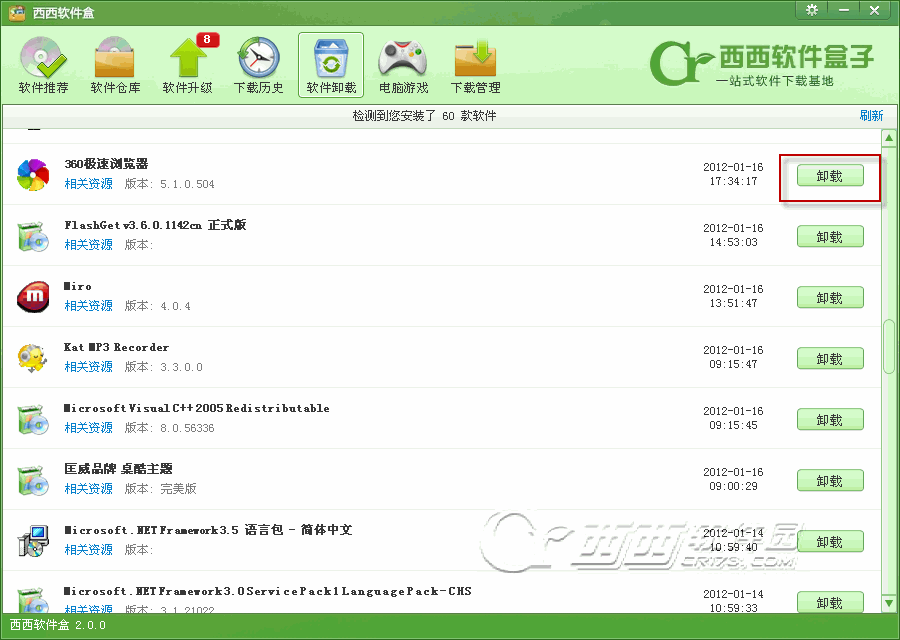Click 刷新 to refresh the list
The image size is (900, 640).
coord(871,115)
